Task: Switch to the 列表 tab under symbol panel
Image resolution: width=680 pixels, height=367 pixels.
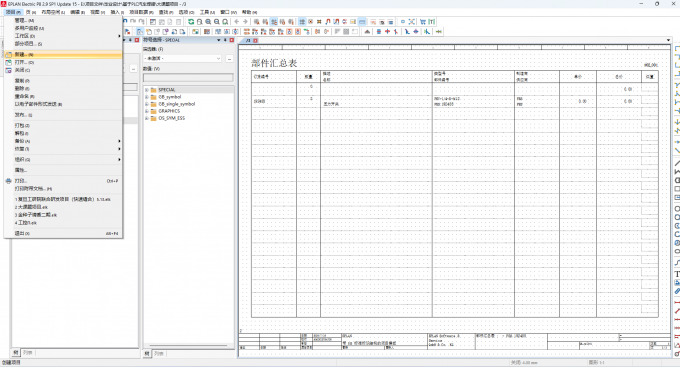Action: [x=159, y=354]
